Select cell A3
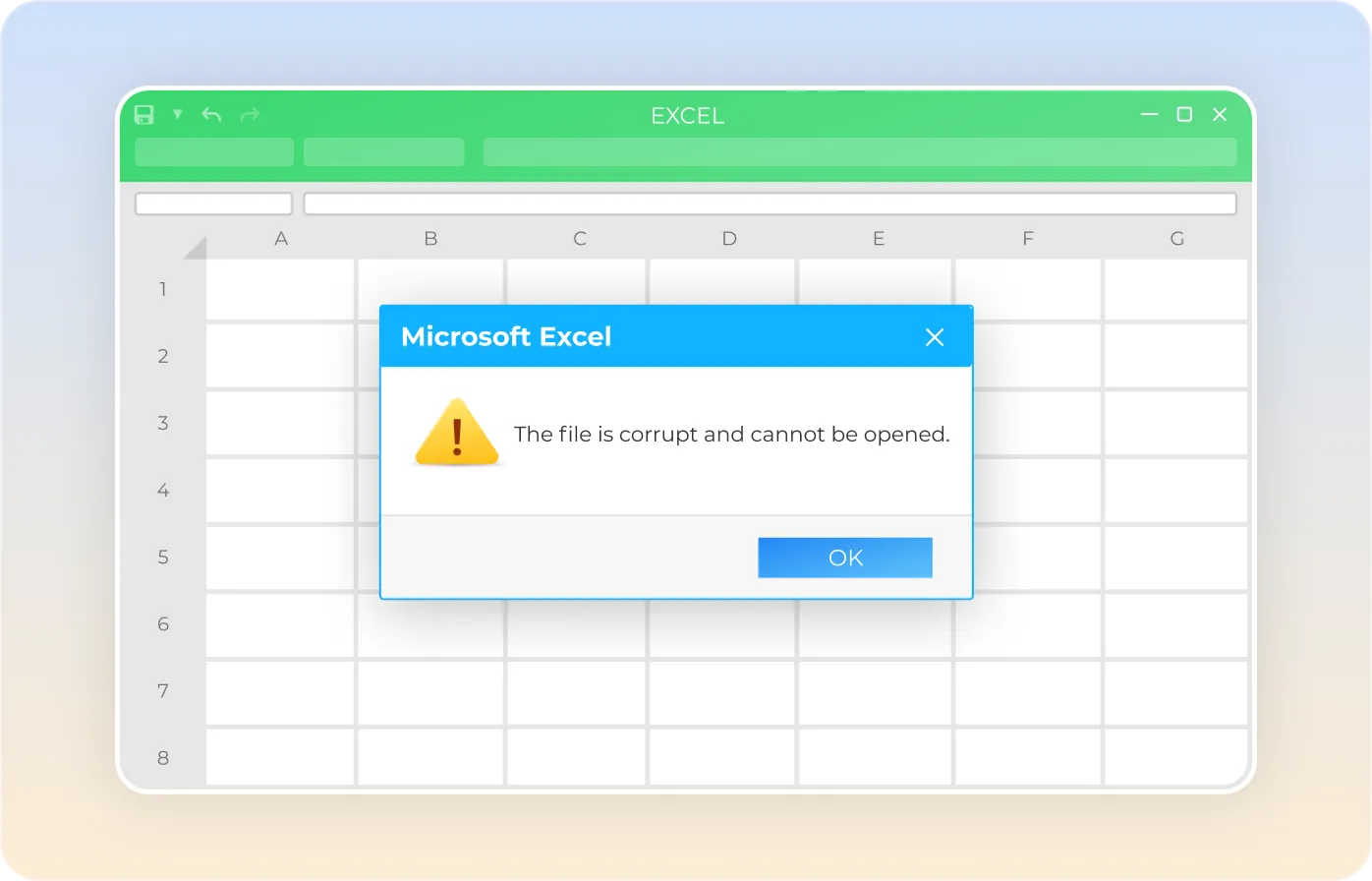This screenshot has width=1372, height=881. point(280,423)
